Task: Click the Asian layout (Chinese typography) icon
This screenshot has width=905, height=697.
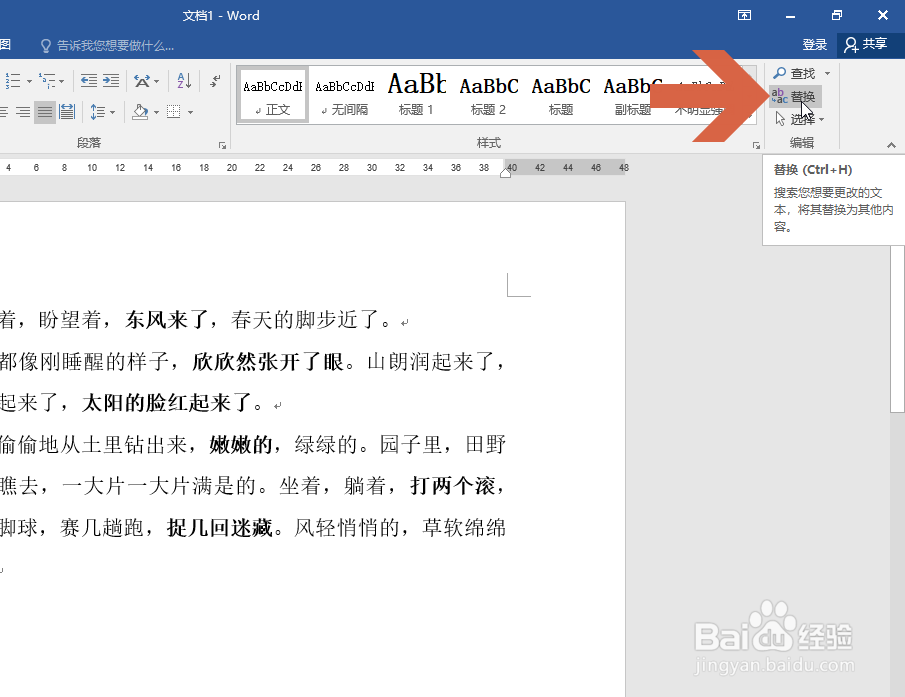Action: click(141, 81)
